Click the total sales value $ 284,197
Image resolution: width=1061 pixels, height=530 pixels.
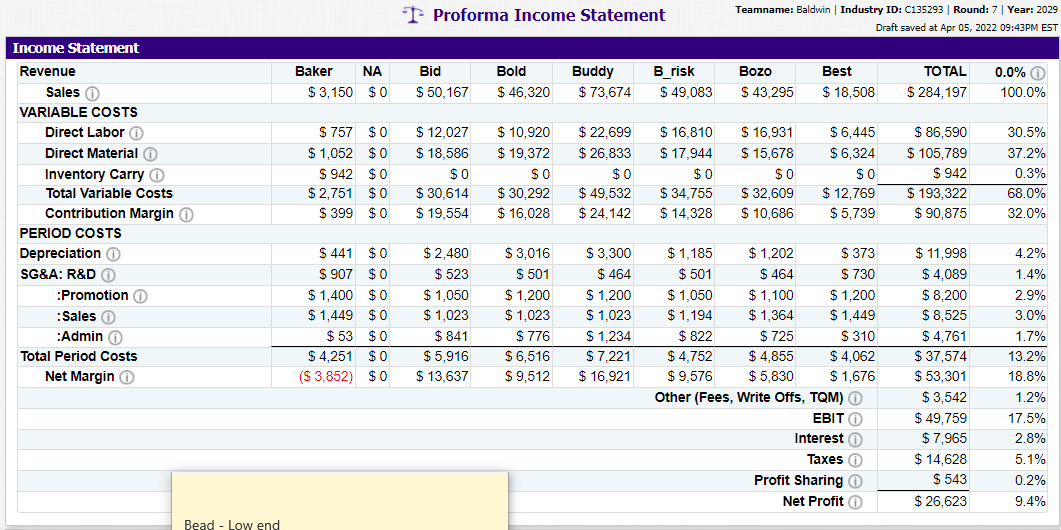[x=937, y=92]
